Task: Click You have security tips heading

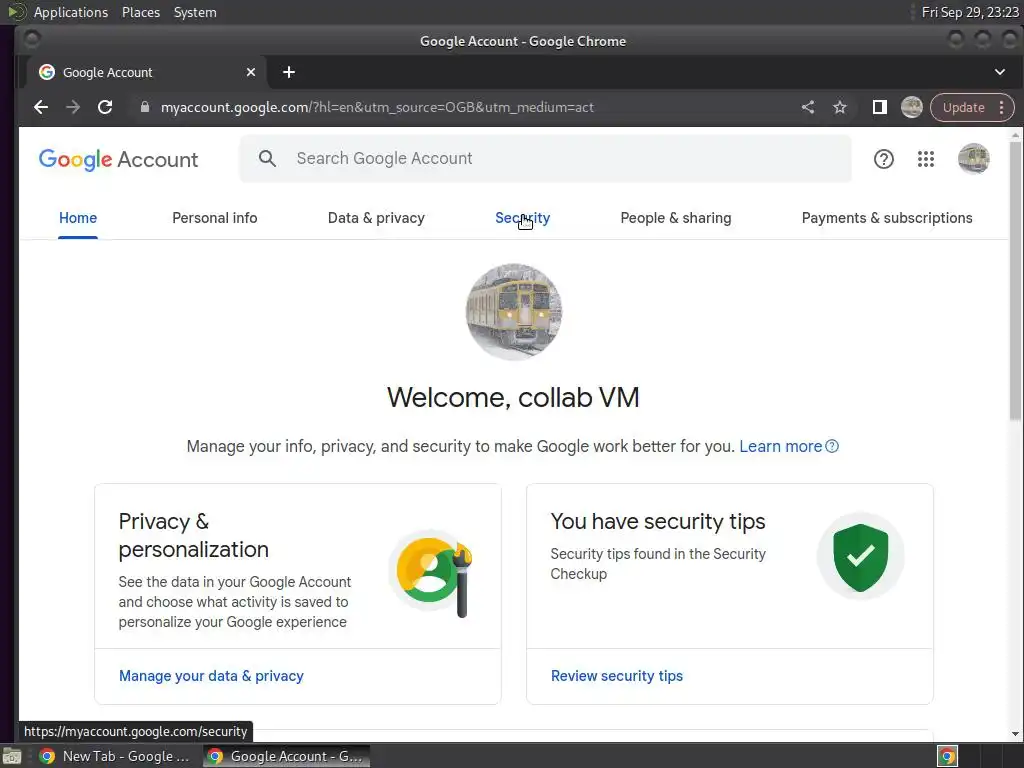Action: (x=658, y=522)
